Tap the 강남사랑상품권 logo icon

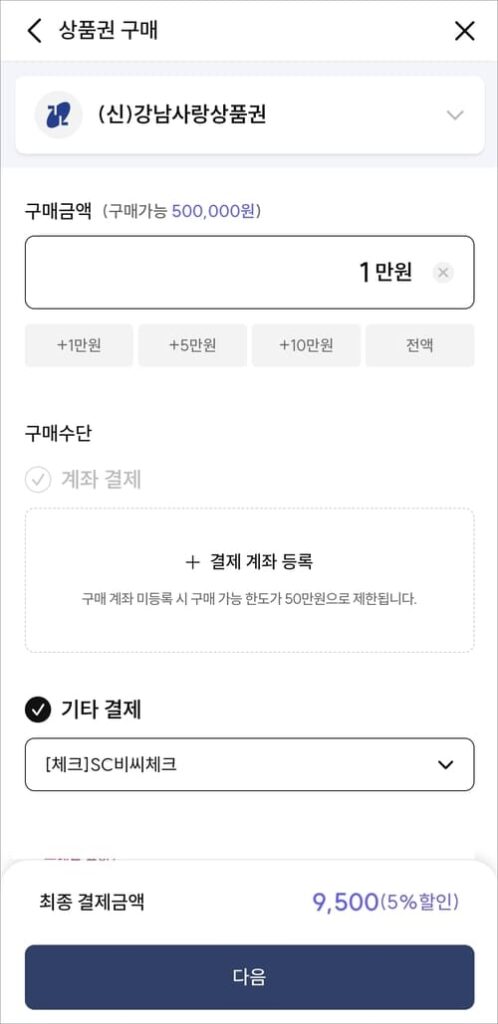pos(58,115)
